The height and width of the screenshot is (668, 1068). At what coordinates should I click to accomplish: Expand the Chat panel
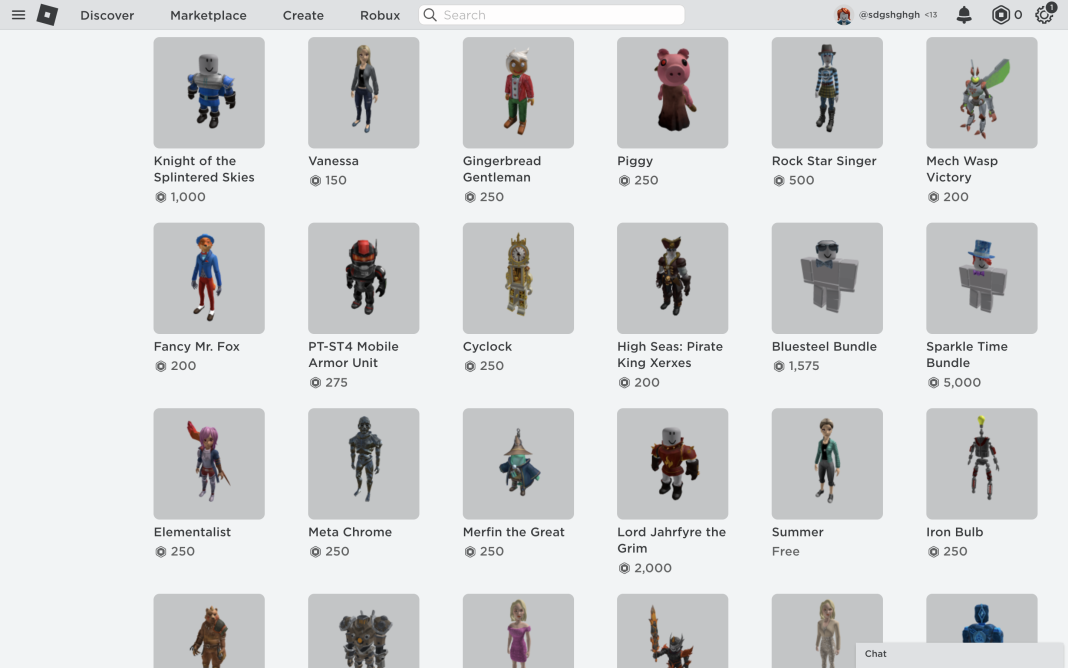pos(960,654)
